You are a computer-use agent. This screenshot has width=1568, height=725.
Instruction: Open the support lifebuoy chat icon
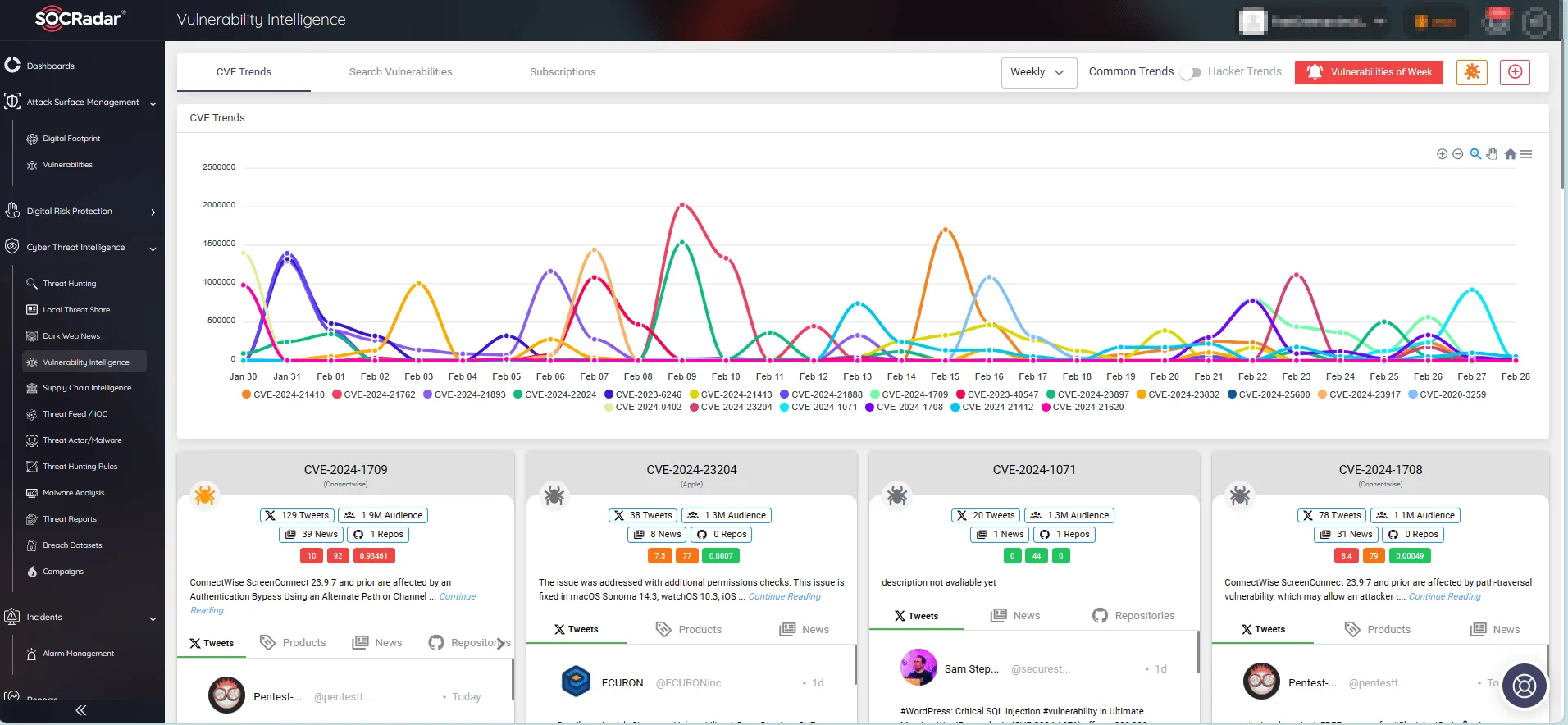(x=1525, y=685)
